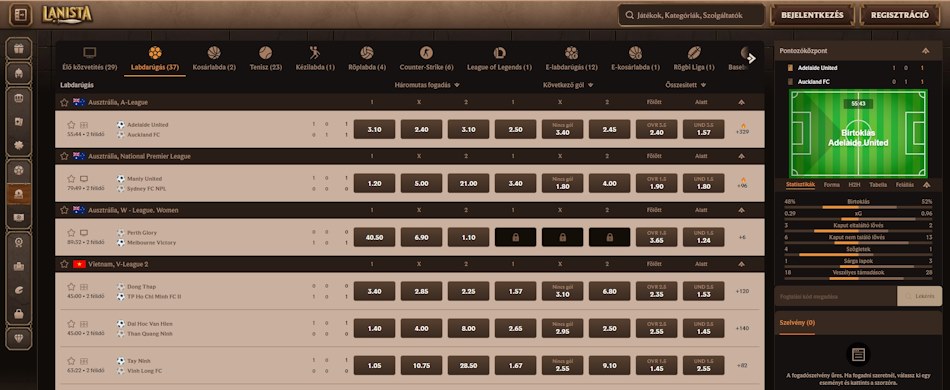Click the live pitch tracker graphic
Screen dimensions: 950x390
tap(859, 133)
